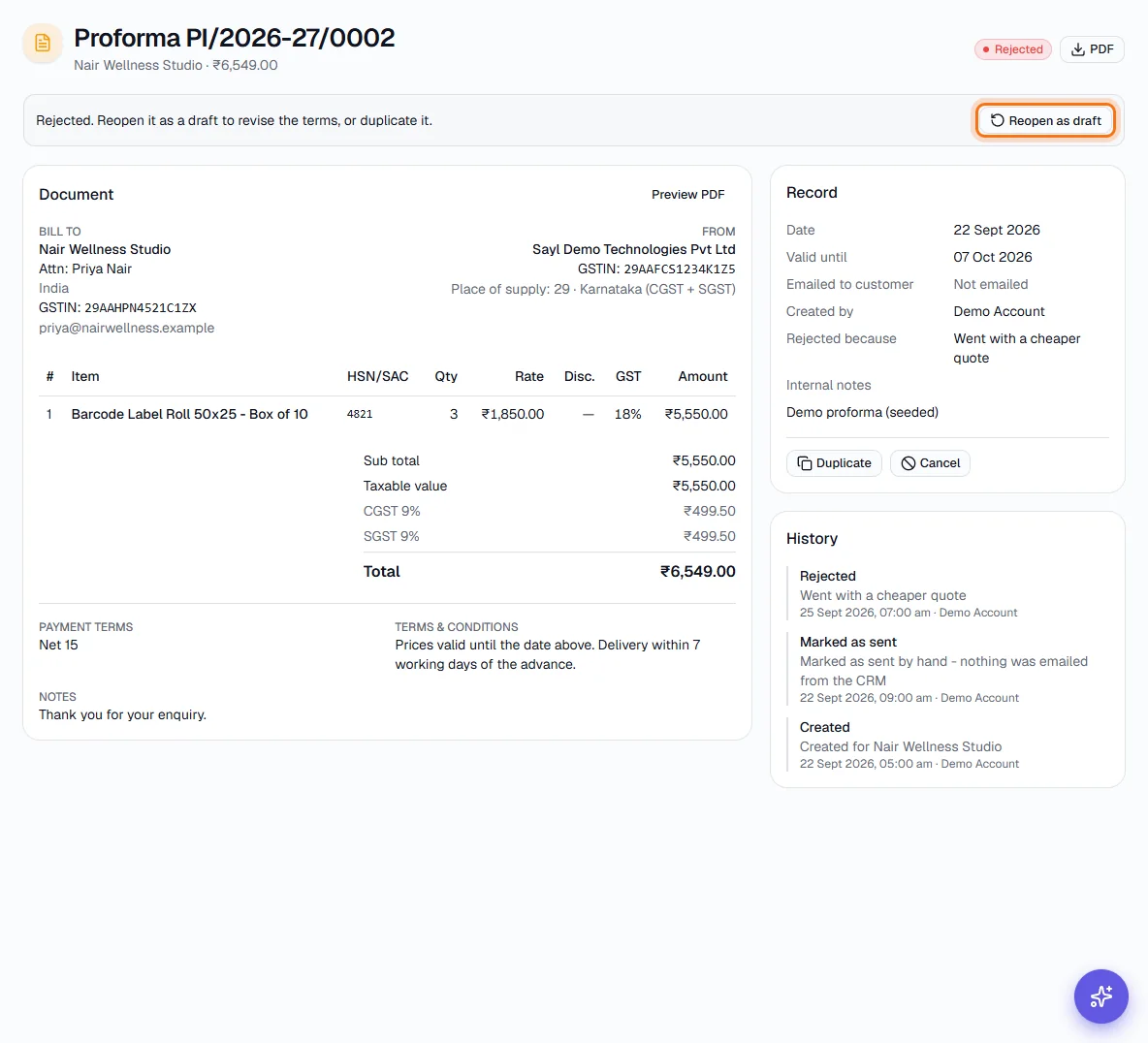Click the Proforma PI/2026-27/0002 title

coord(235,38)
